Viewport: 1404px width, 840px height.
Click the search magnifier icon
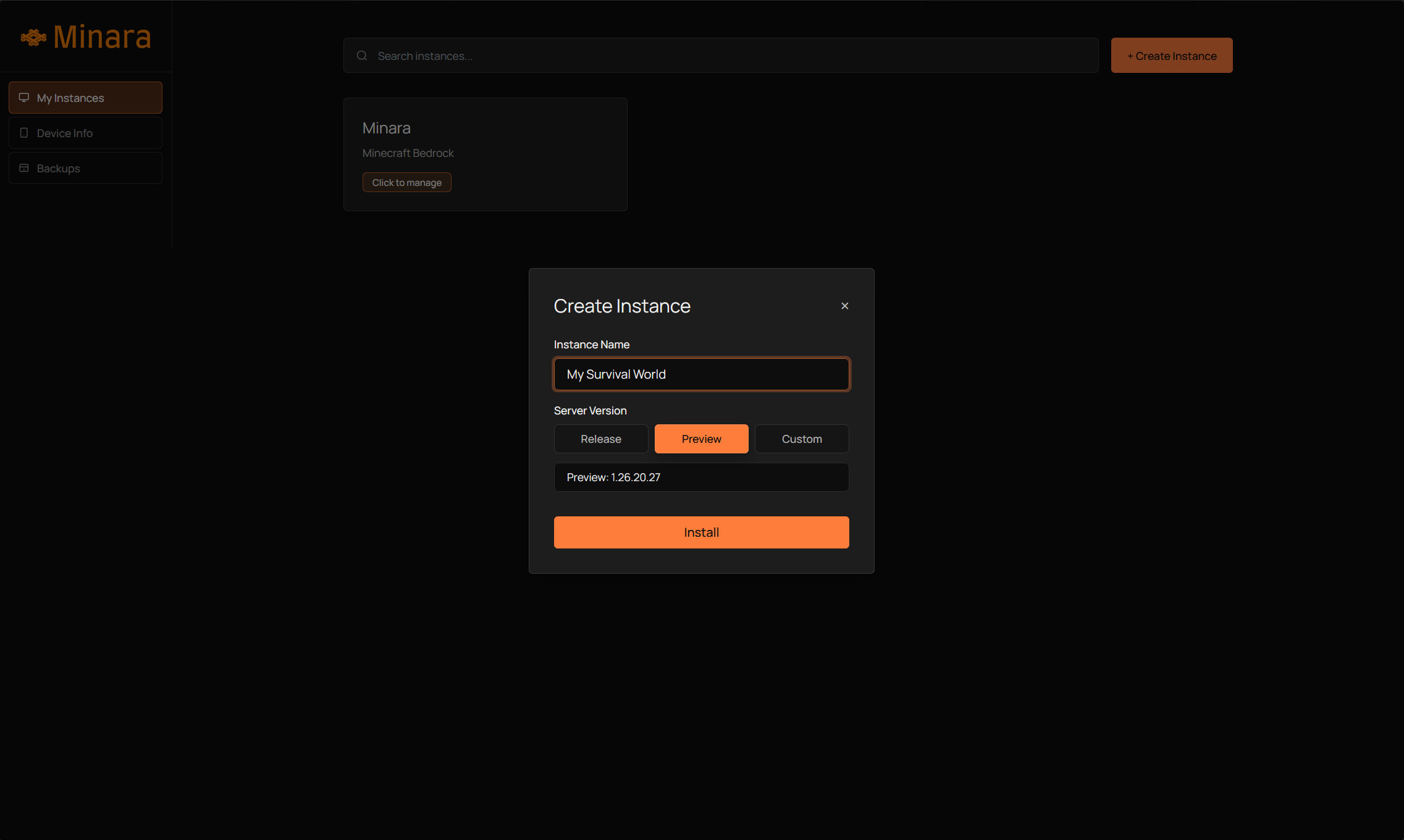click(362, 56)
